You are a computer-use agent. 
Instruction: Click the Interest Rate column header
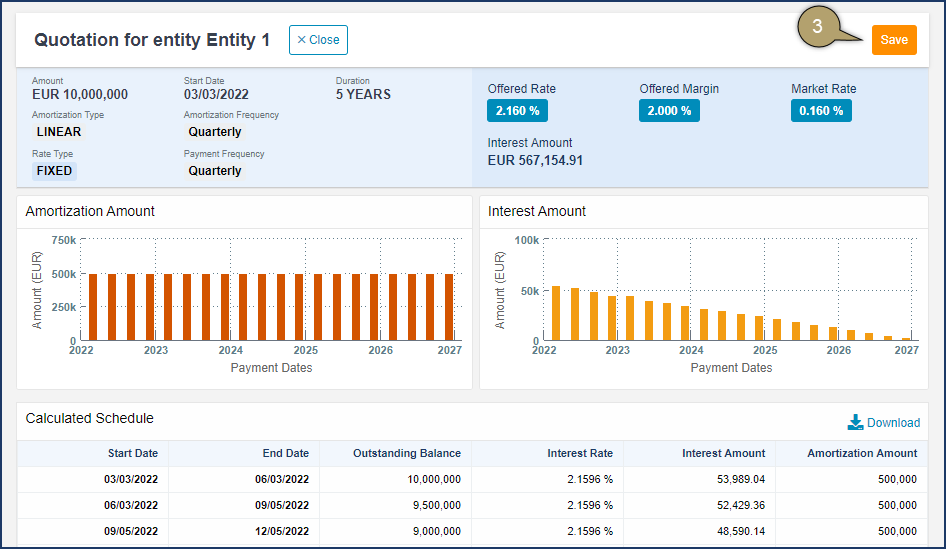coord(580,453)
